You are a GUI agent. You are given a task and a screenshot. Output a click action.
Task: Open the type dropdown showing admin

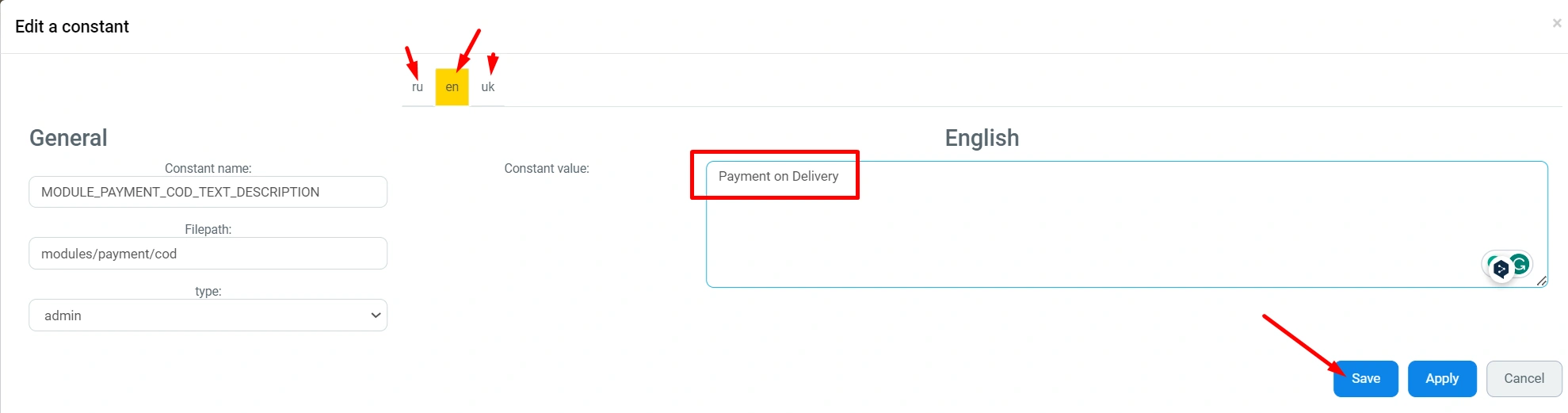pos(208,315)
